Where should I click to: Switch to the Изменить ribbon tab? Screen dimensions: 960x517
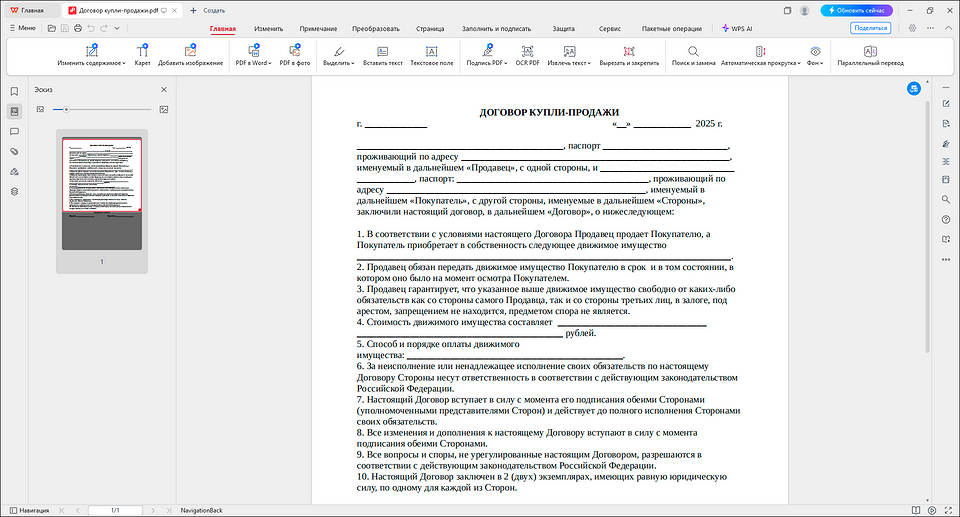(269, 29)
